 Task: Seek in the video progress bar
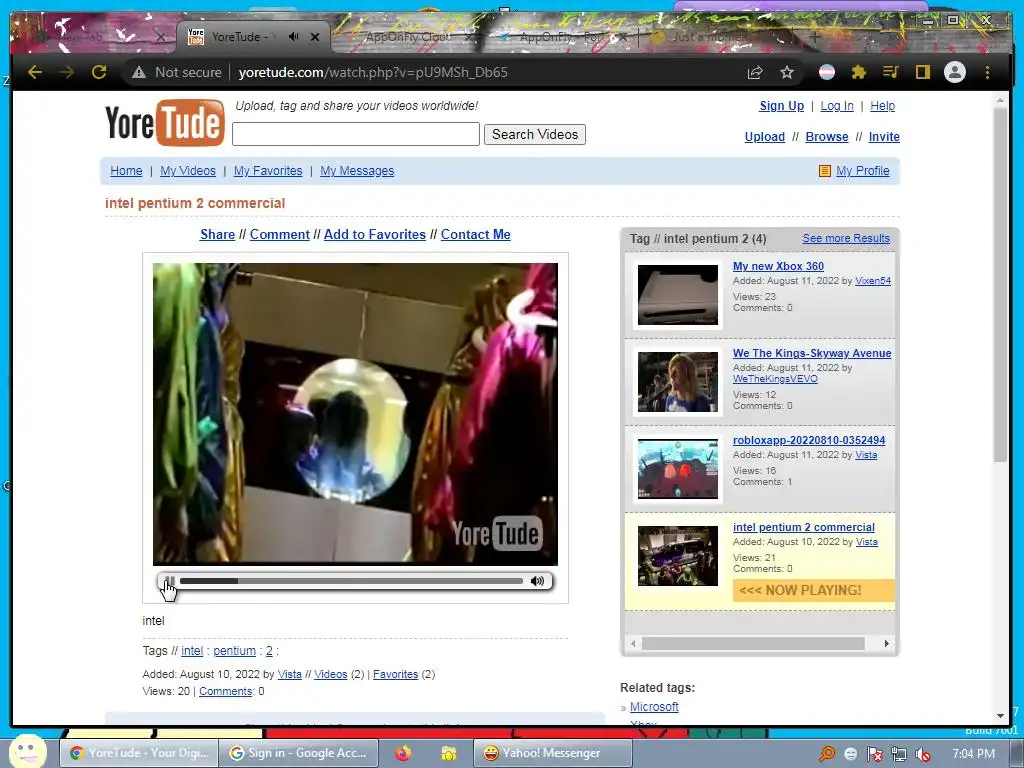(351, 581)
